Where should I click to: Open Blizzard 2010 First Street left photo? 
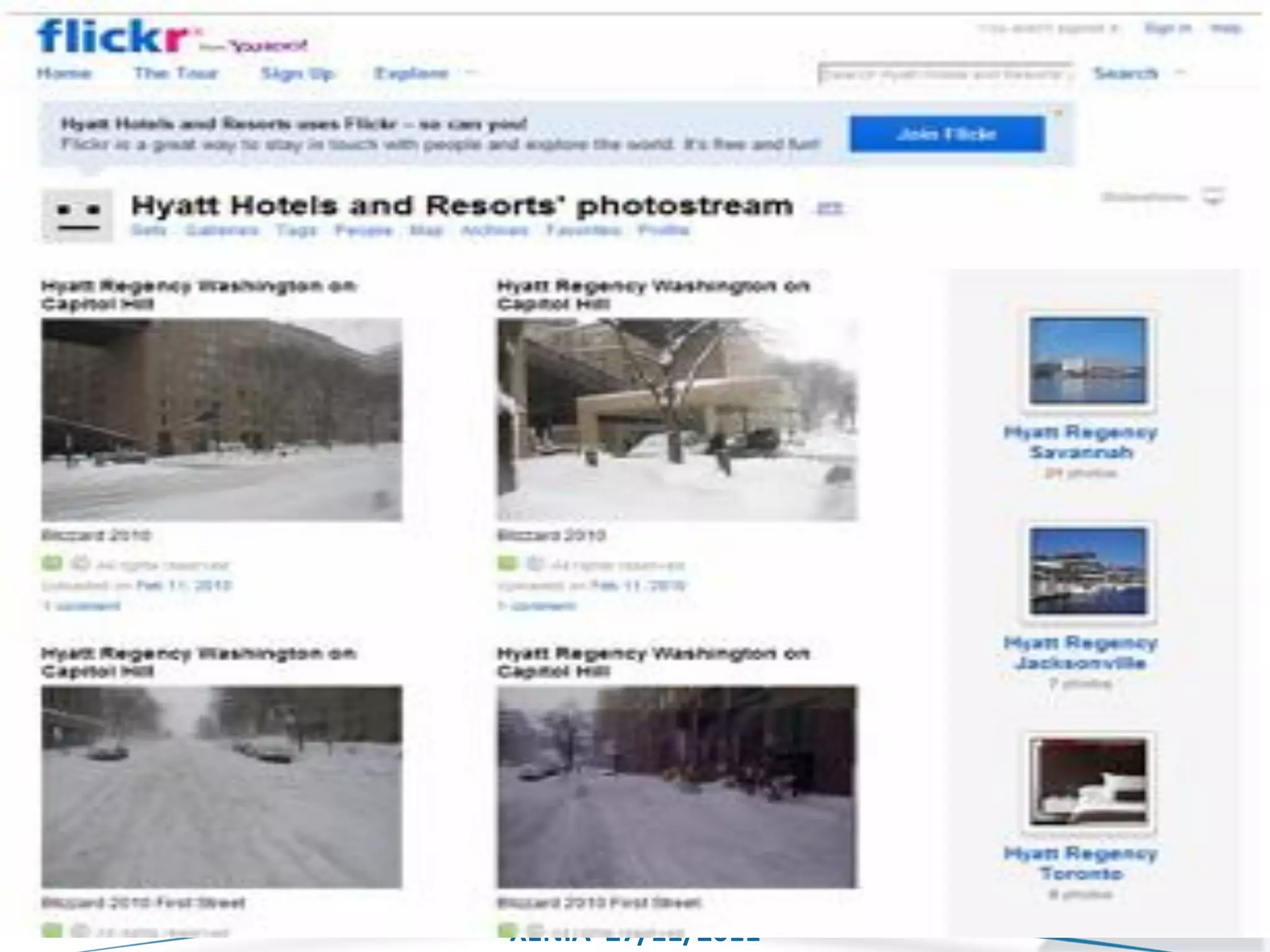pyautogui.click(x=222, y=787)
